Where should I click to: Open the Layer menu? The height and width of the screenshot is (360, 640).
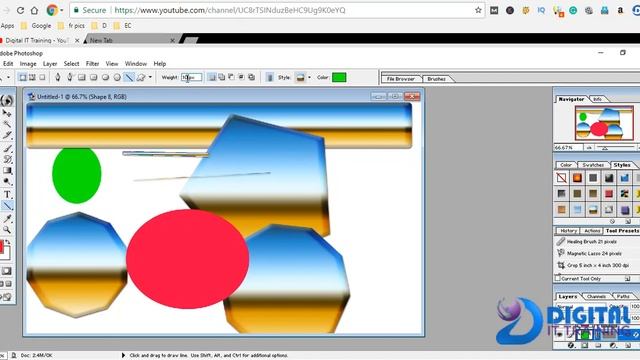50,64
